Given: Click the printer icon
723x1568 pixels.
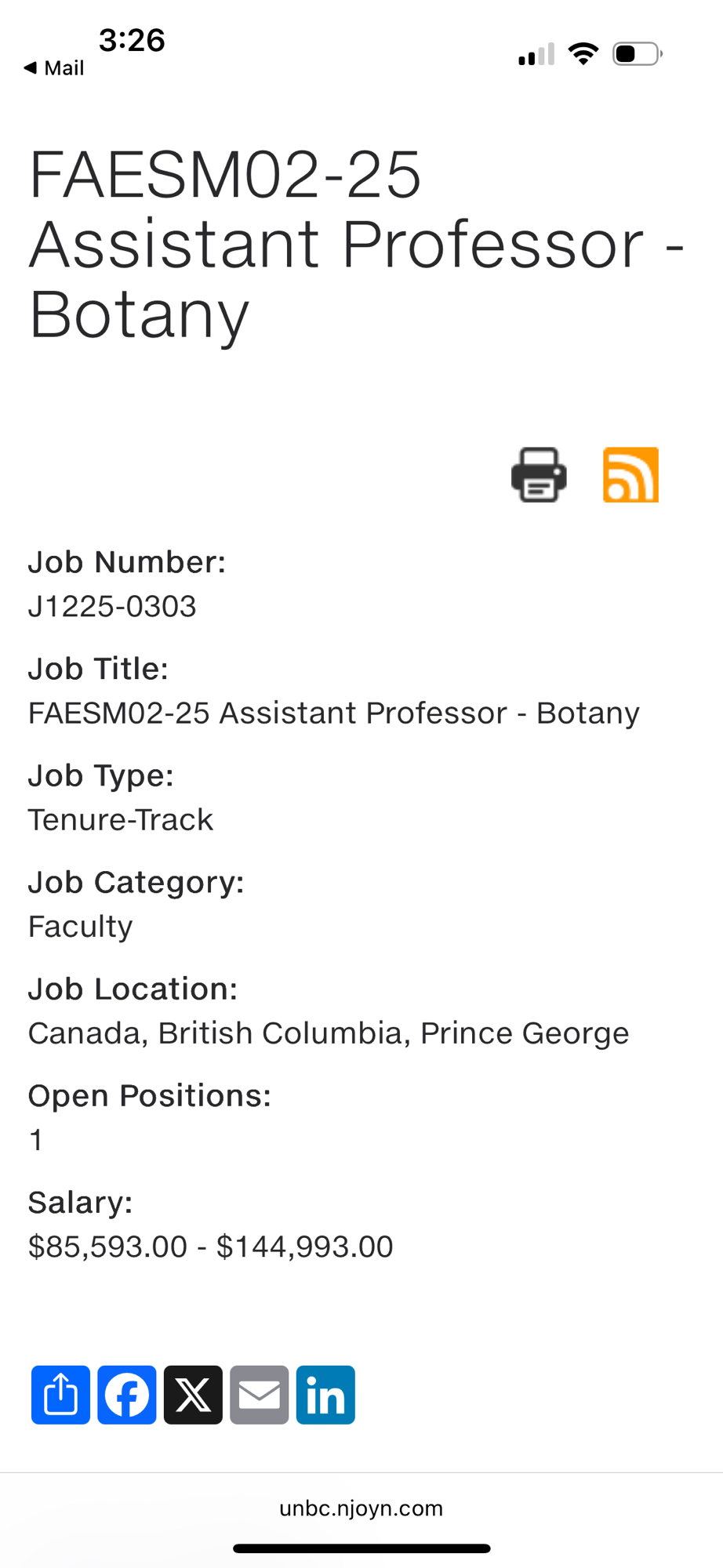Looking at the screenshot, I should [x=539, y=475].
